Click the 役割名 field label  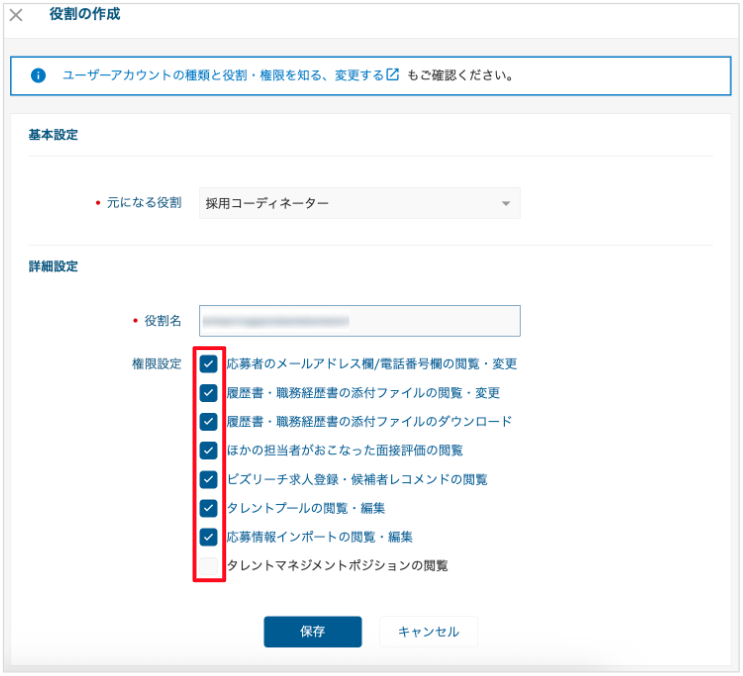[163, 321]
